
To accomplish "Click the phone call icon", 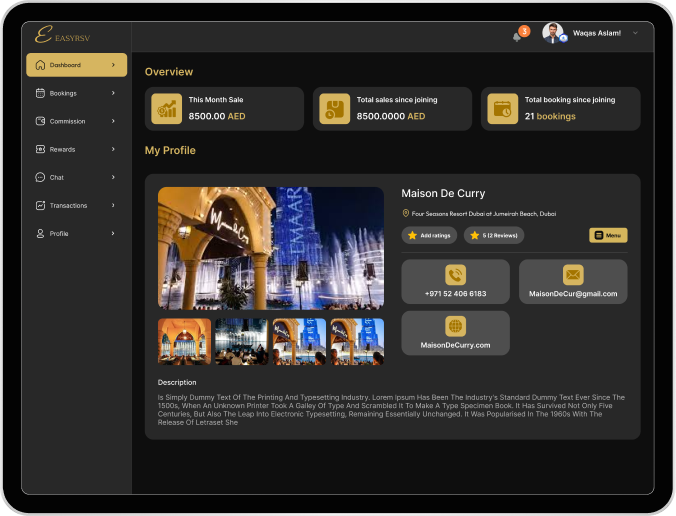I will tap(456, 275).
